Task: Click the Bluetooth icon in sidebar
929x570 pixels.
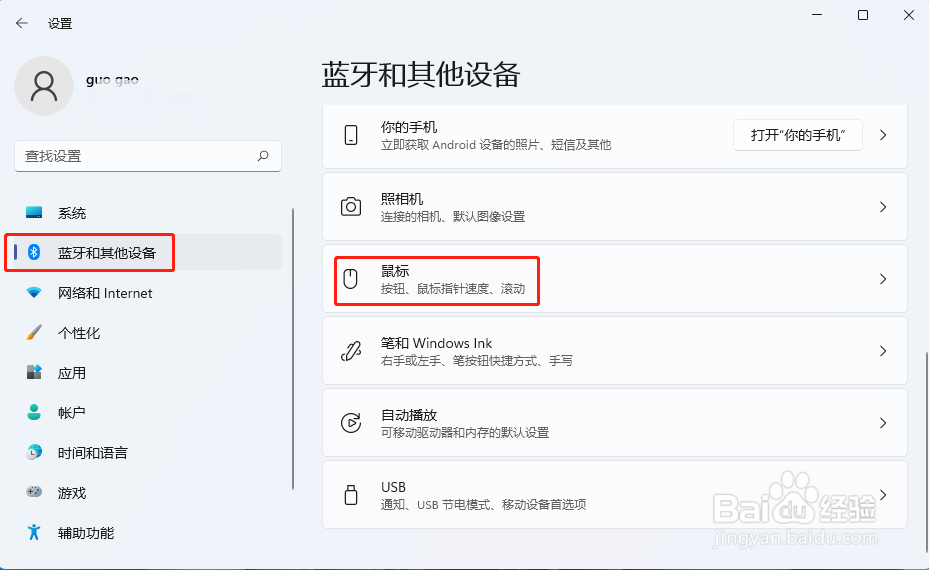Action: [x=34, y=253]
